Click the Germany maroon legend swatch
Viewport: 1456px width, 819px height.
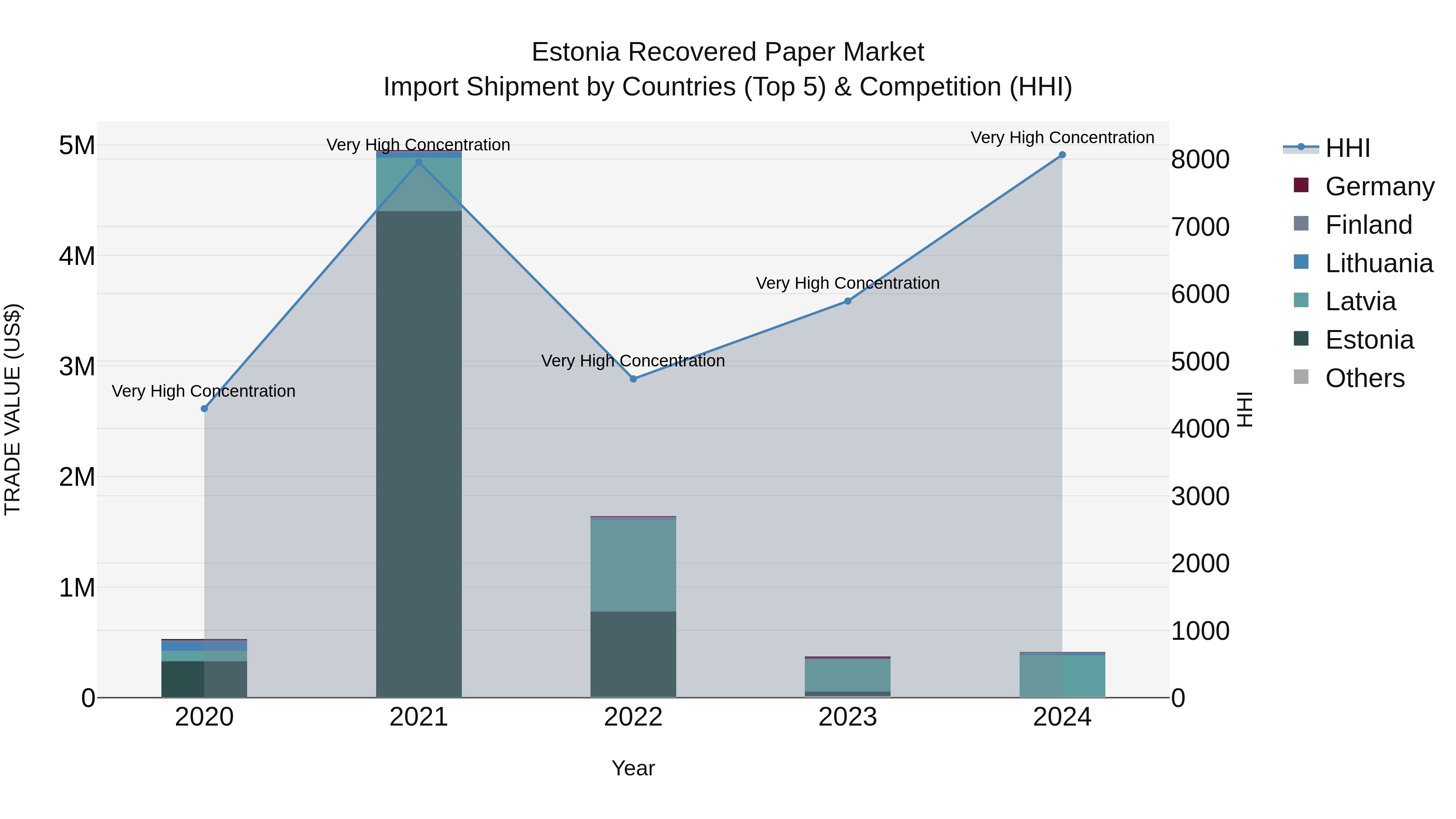click(1301, 185)
